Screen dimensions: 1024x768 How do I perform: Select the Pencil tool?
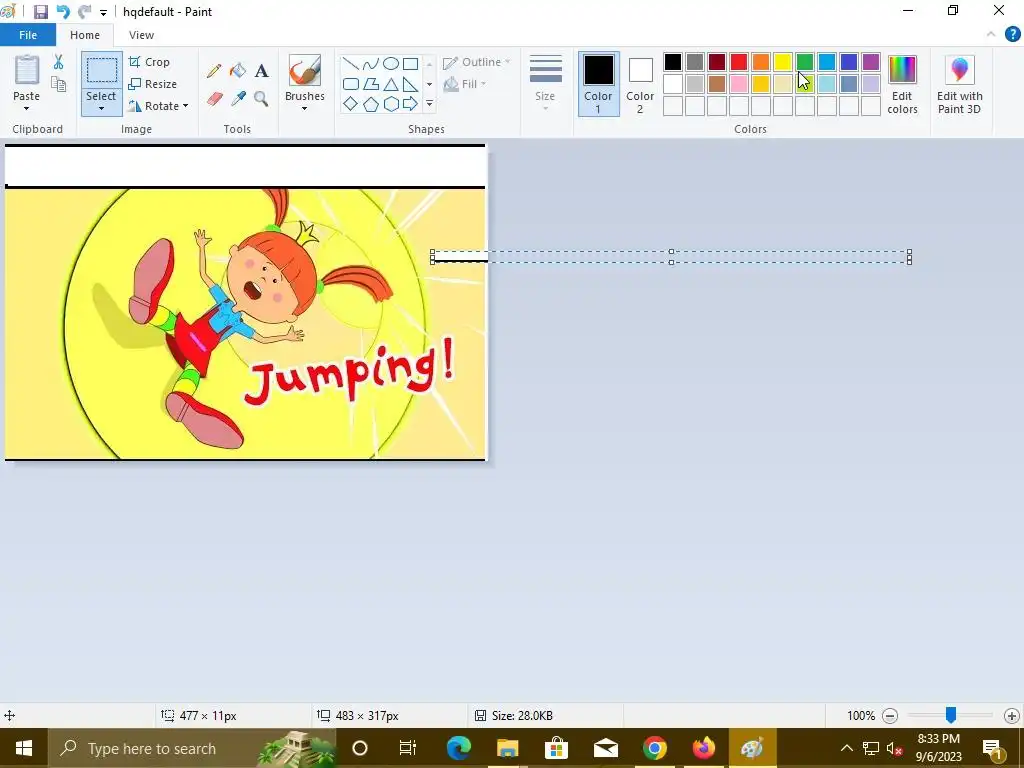point(214,71)
